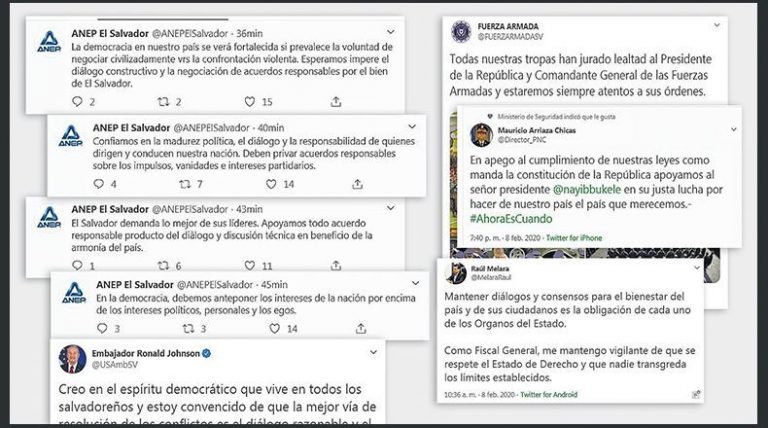
Task: Share the ANEP tweet posted 36min ago
Action: point(336,102)
